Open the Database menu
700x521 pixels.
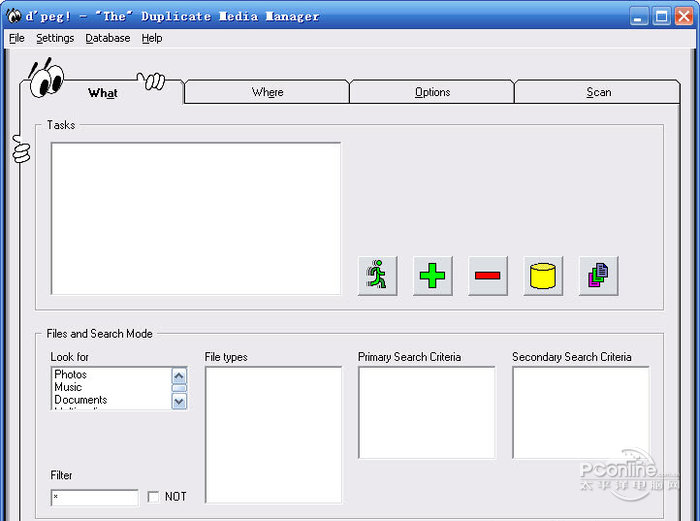point(108,38)
